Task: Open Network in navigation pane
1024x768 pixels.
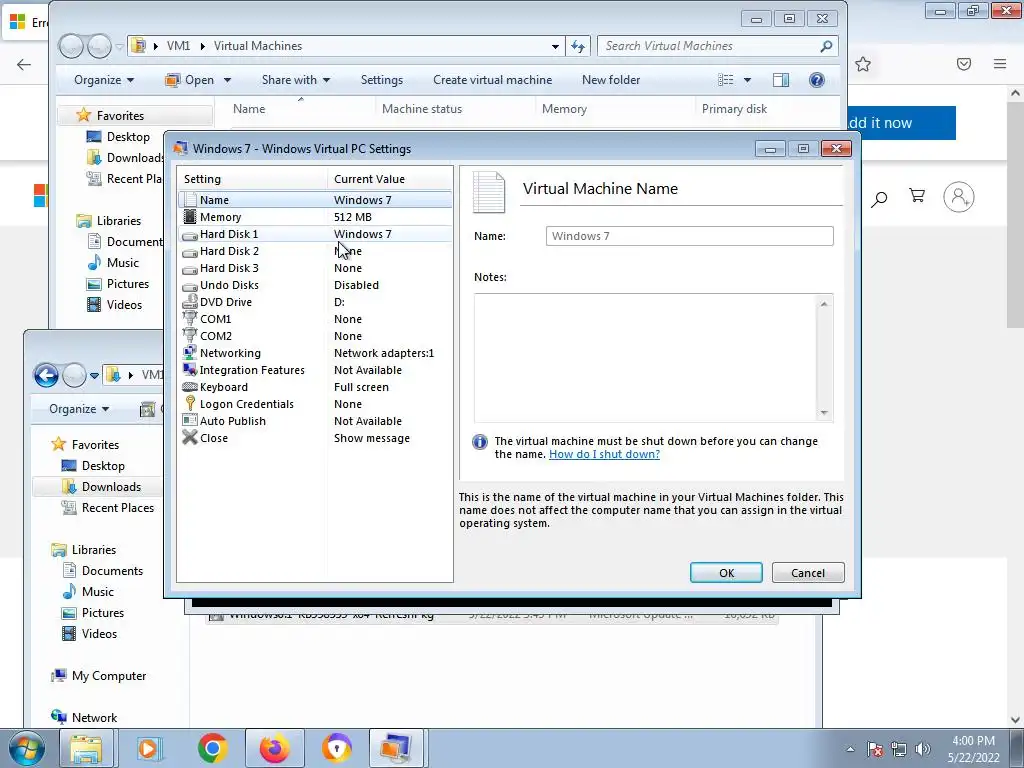Action: click(x=84, y=718)
